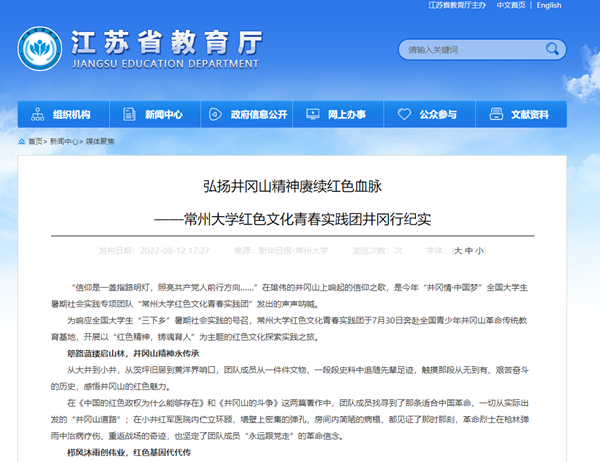Set font size to 中 (medium)
The image size is (600, 462).
467,251
